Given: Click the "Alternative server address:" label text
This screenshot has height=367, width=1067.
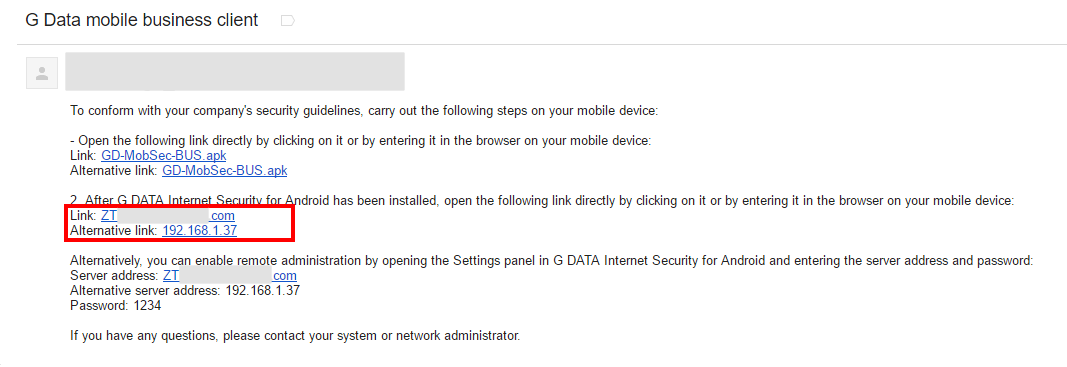Looking at the screenshot, I should click(146, 291).
